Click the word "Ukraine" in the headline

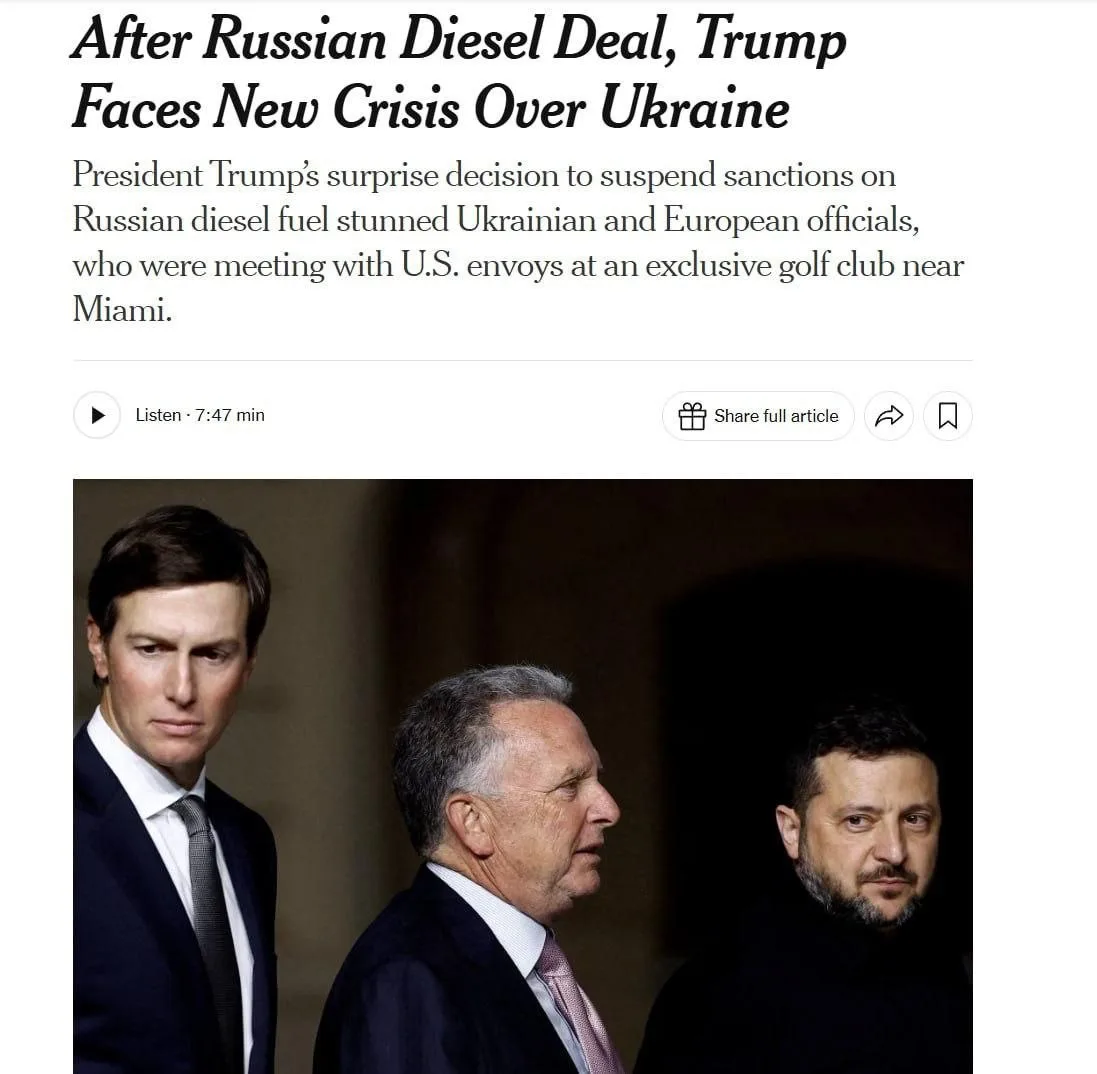pyautogui.click(x=695, y=108)
